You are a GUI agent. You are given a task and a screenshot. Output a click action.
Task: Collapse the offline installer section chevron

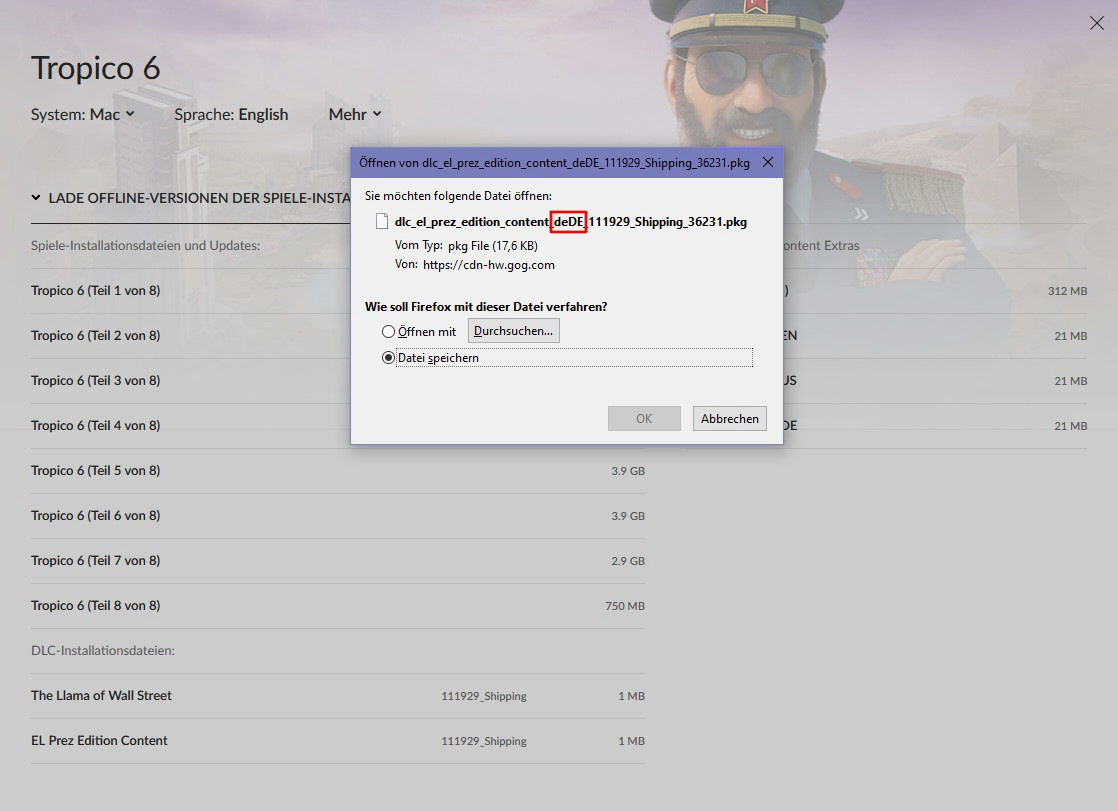pos(36,198)
